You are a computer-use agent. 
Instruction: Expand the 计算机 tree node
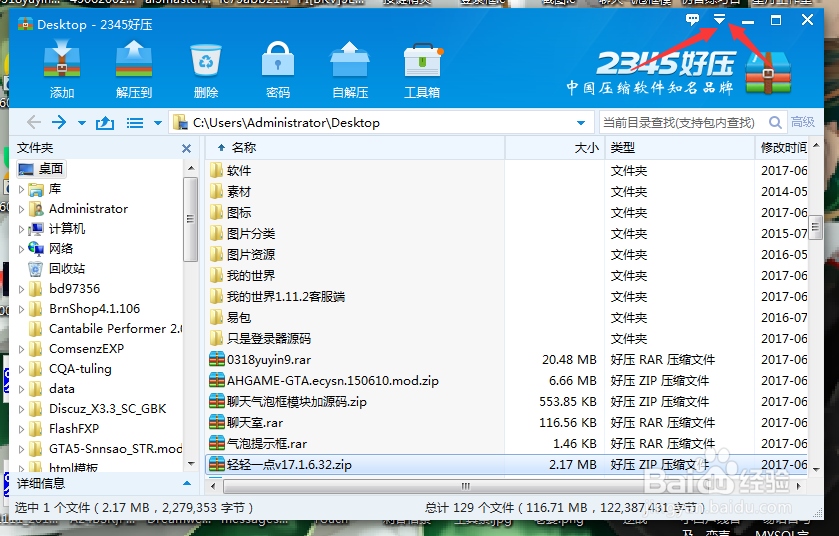pos(21,229)
